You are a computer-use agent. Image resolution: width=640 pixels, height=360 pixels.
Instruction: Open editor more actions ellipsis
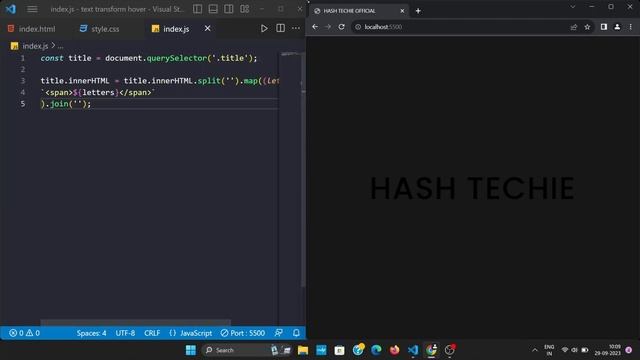point(296,29)
